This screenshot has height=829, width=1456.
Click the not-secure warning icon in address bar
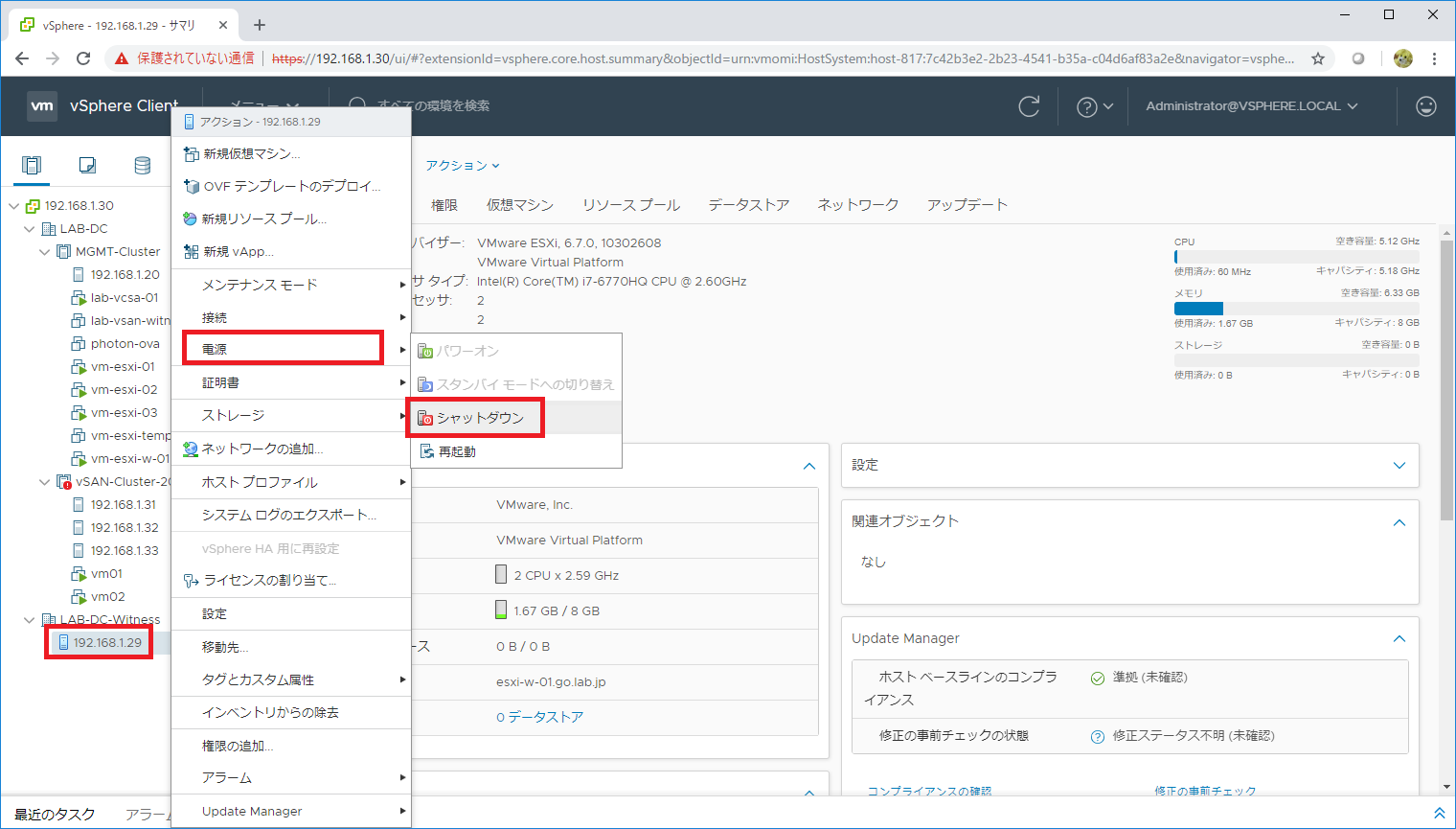point(121,58)
